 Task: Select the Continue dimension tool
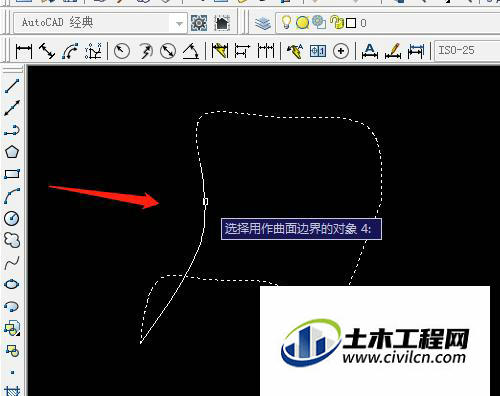click(x=266, y=51)
